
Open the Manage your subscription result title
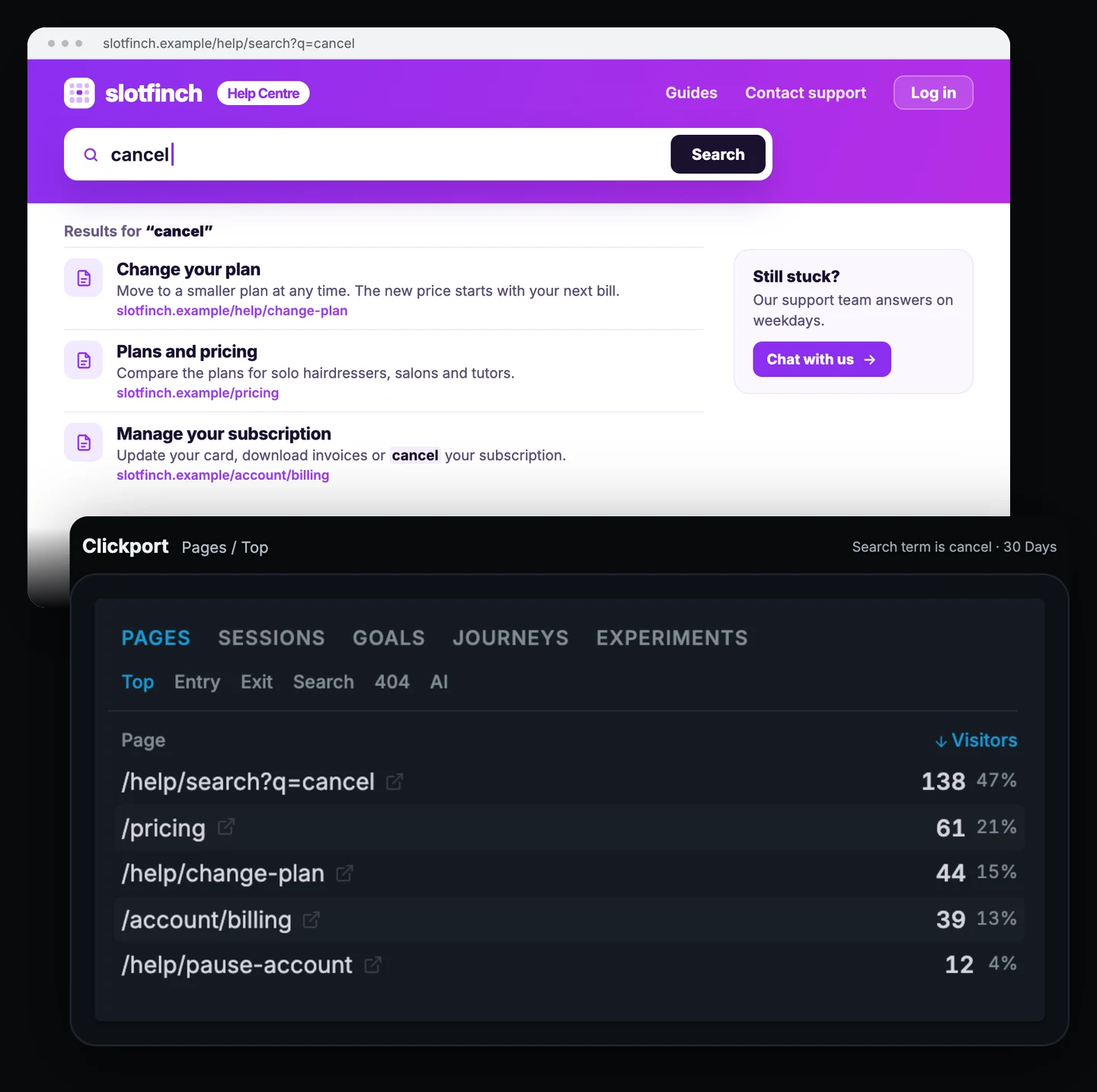[x=224, y=434]
